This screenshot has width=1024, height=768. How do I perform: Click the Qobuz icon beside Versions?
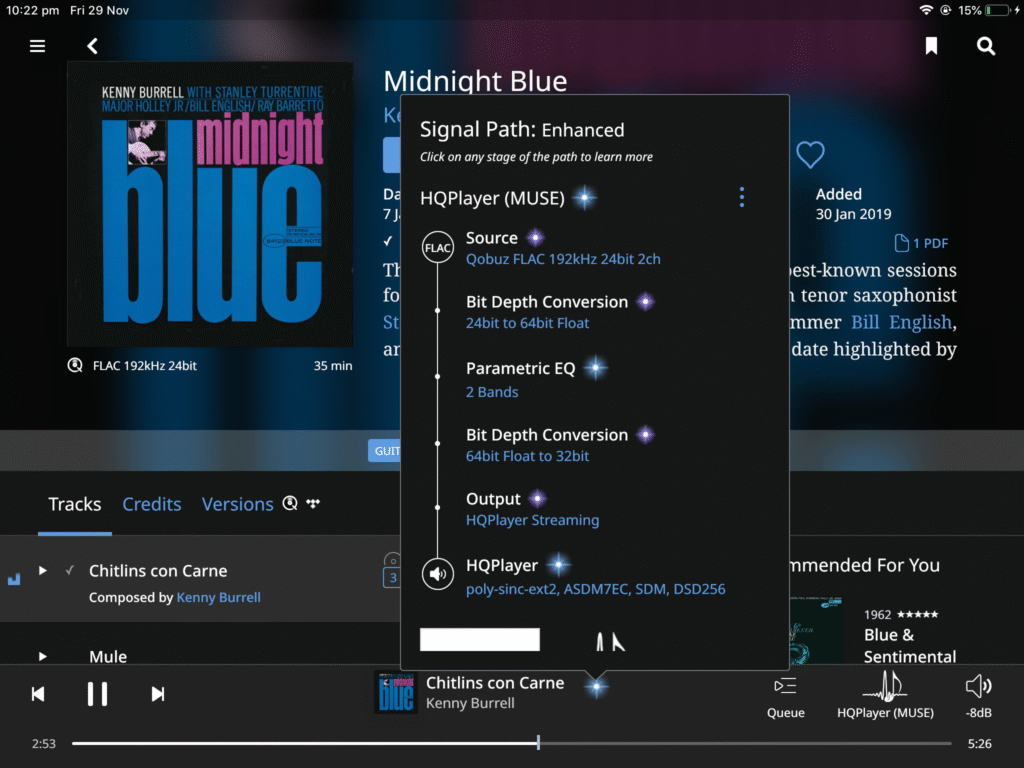pos(290,503)
